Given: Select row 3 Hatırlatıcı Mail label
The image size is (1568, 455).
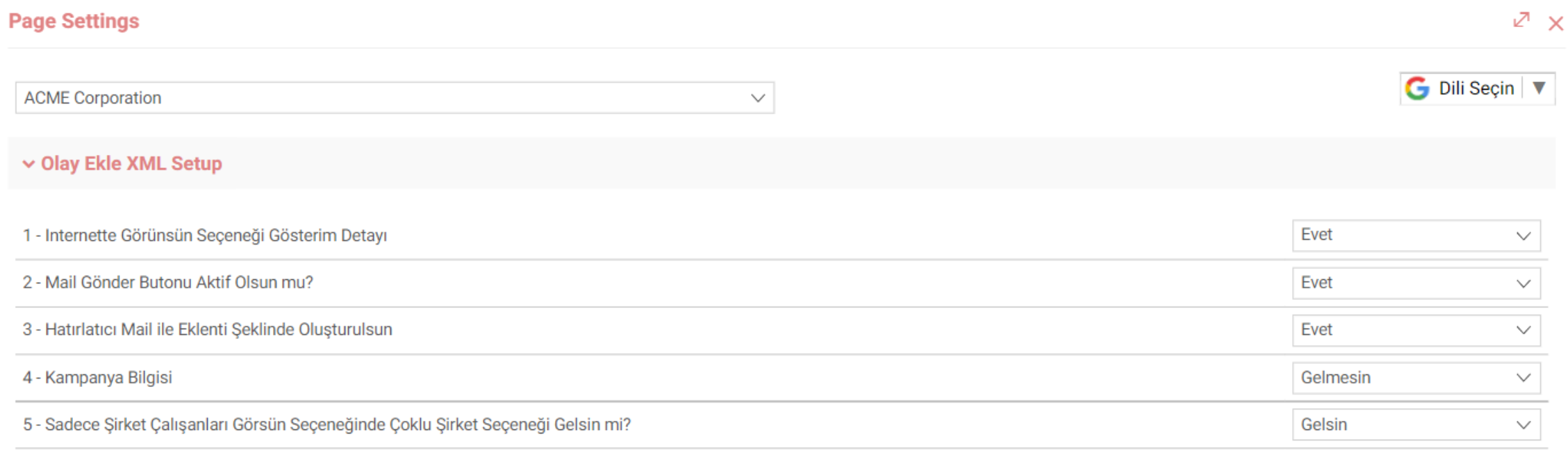Looking at the screenshot, I should point(208,329).
